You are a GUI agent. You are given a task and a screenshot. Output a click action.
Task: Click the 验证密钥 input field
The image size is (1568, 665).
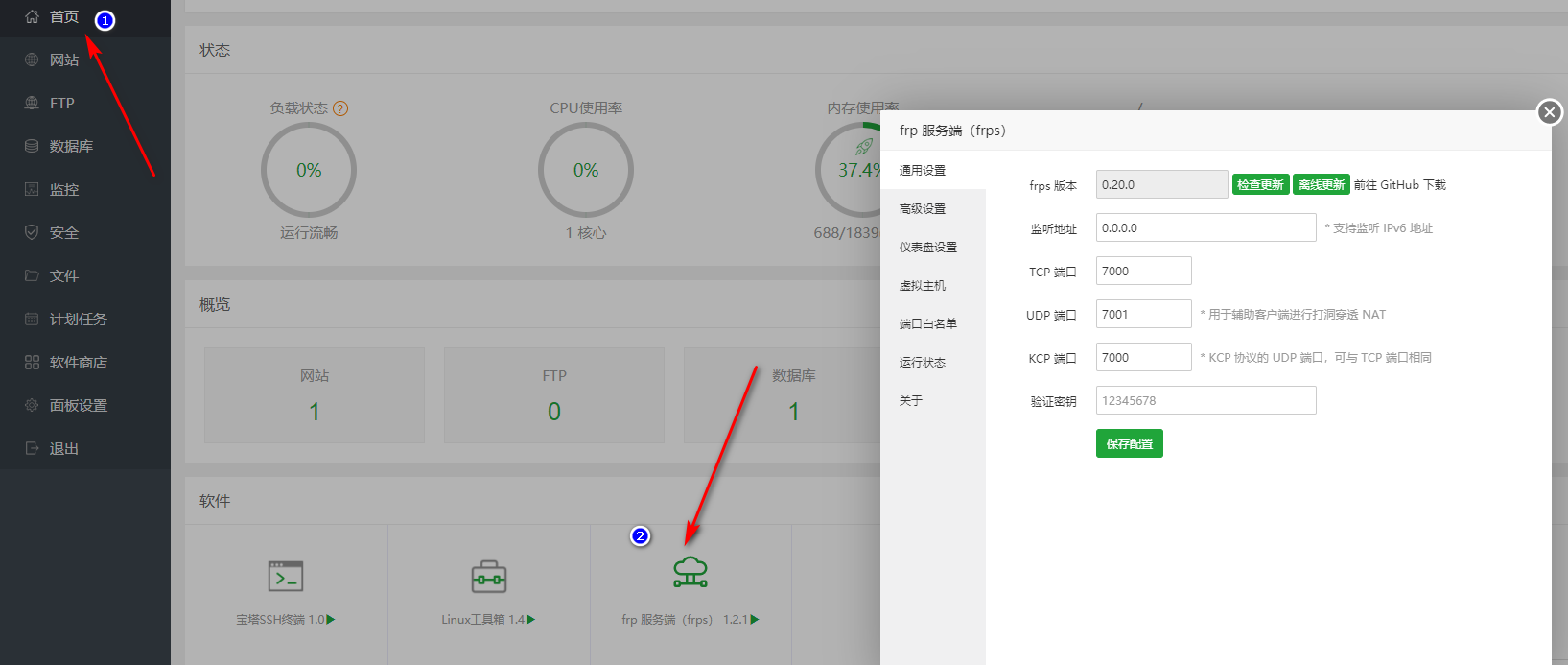pyautogui.click(x=1206, y=400)
